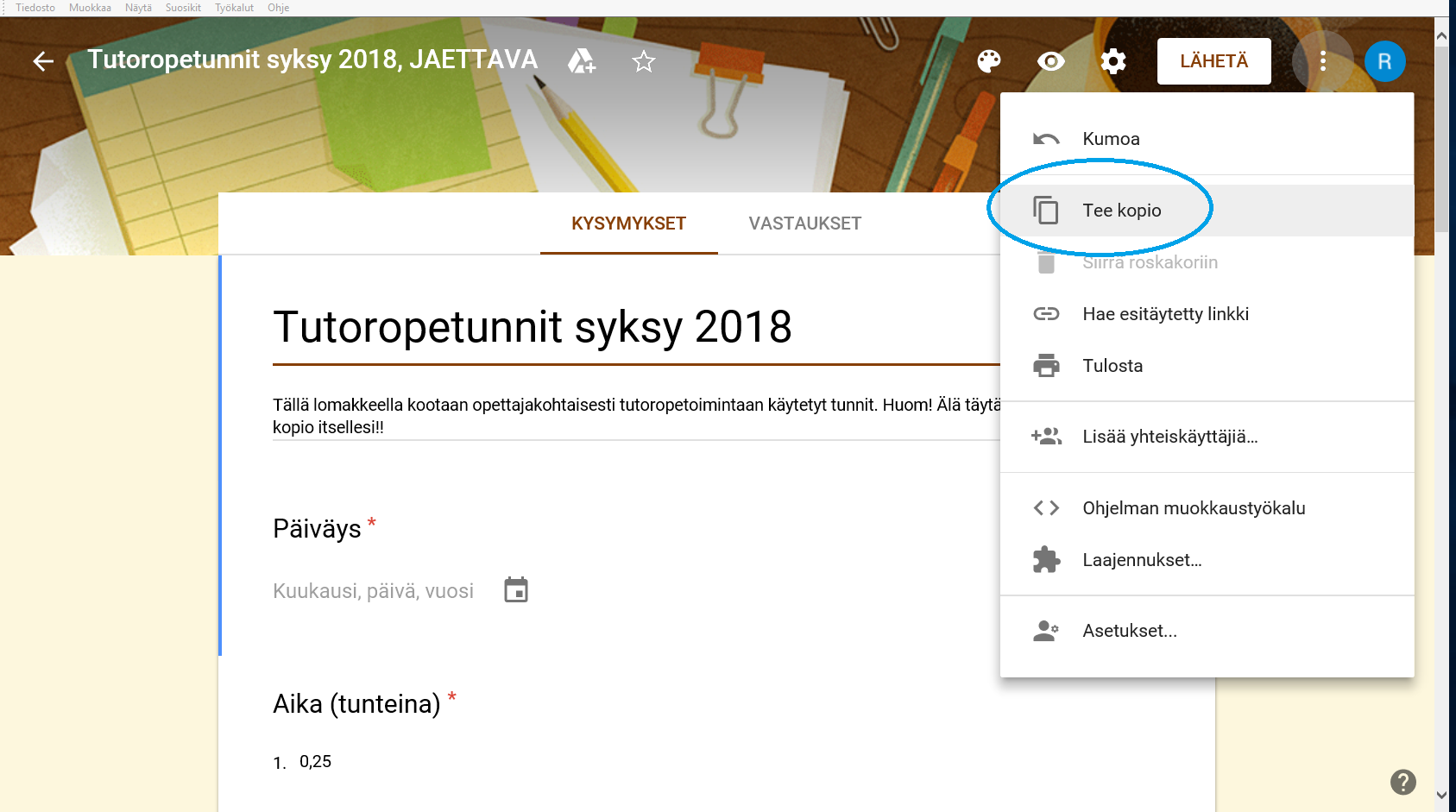The image size is (1456, 812).
Task: Star this form
Action: tap(644, 61)
